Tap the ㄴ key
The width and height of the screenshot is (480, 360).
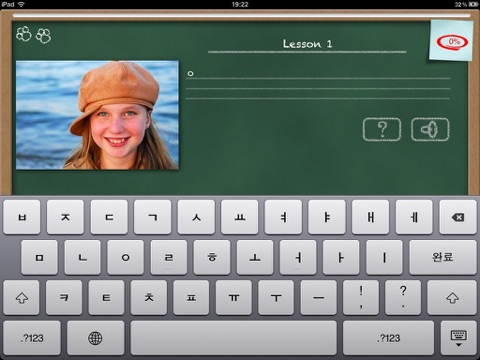[x=82, y=257]
